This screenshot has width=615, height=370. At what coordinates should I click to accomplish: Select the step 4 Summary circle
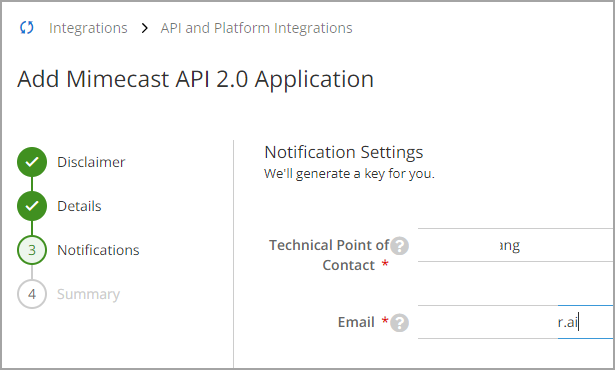pos(32,294)
